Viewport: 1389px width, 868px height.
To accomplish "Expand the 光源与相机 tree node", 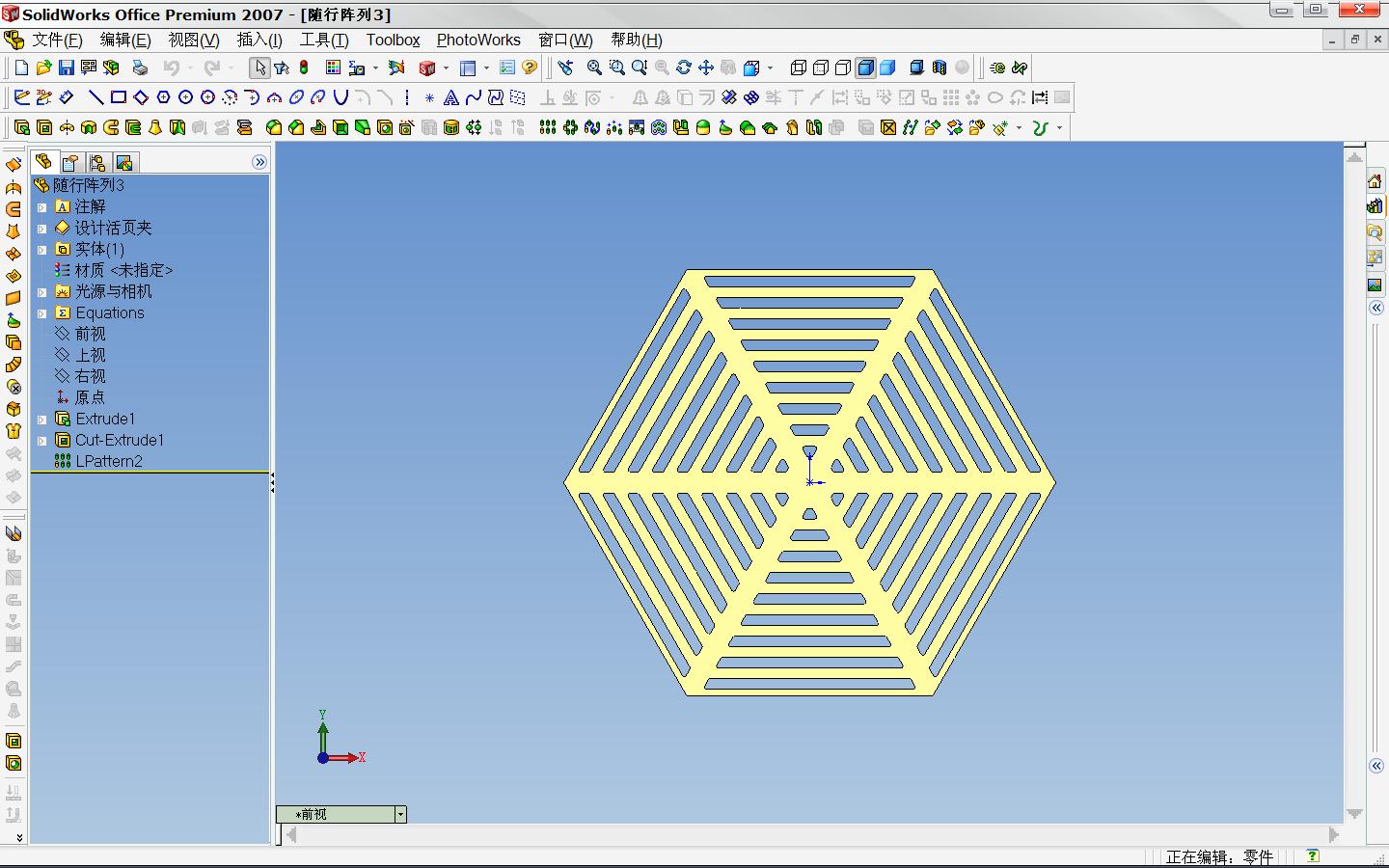I will pyautogui.click(x=41, y=292).
